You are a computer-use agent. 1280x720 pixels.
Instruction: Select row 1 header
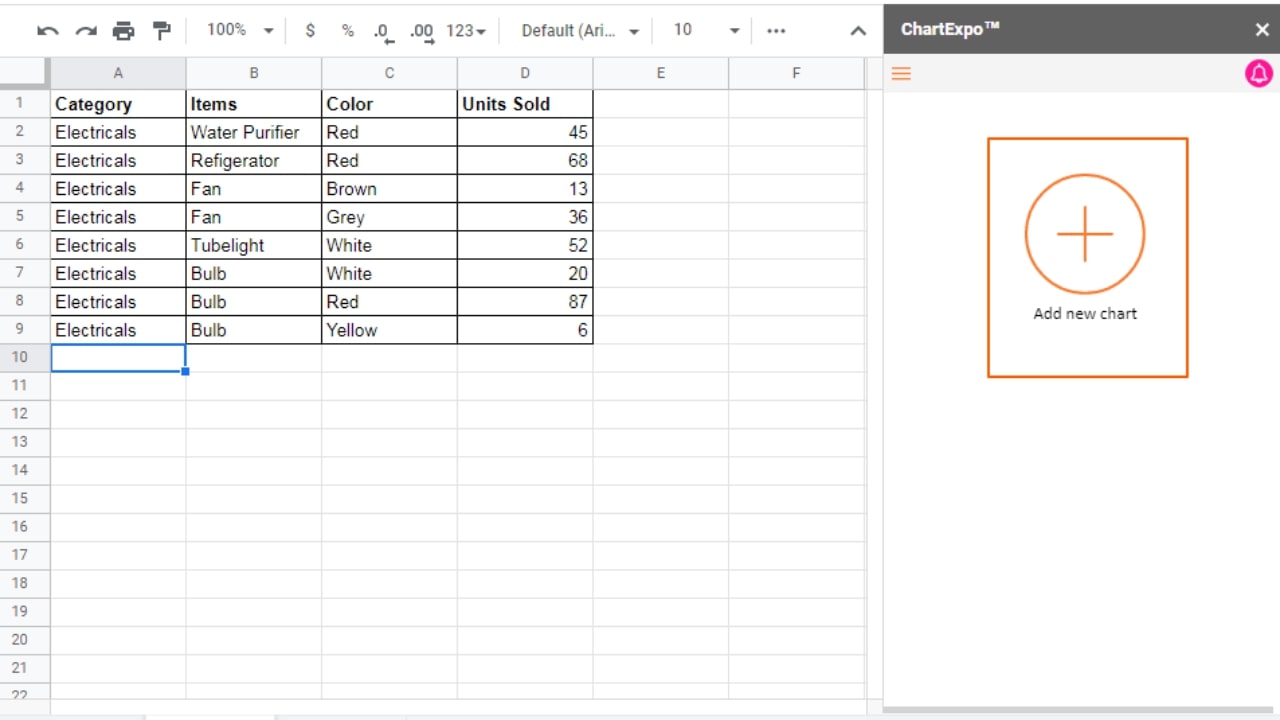(25, 103)
